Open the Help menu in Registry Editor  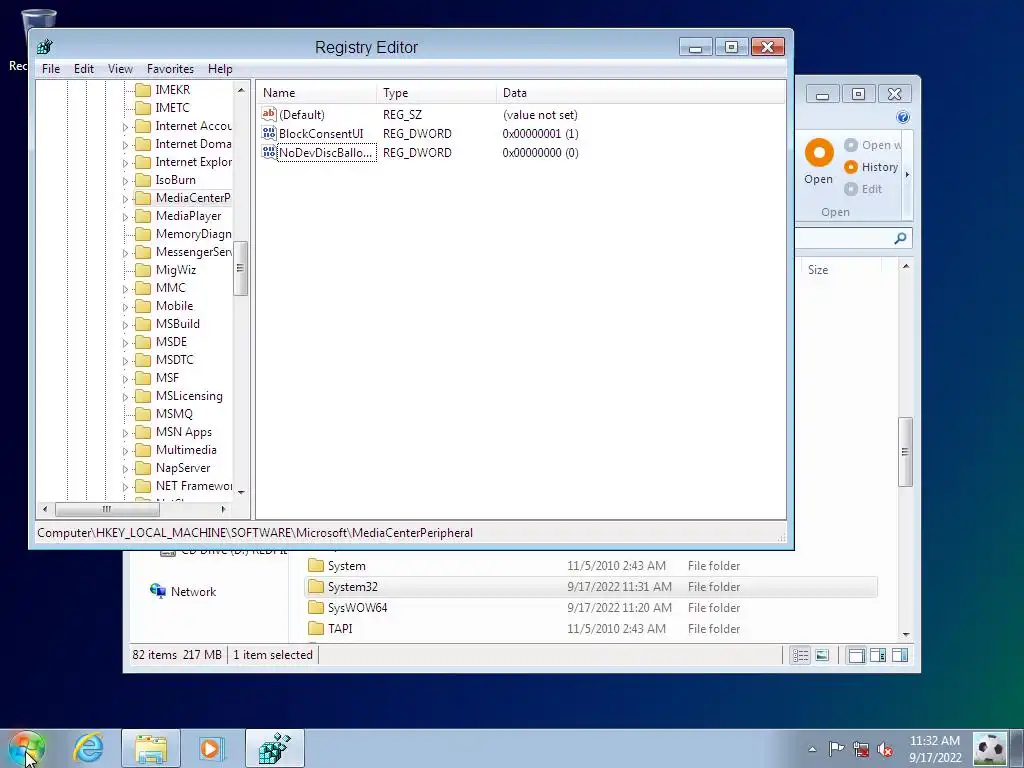pos(220,69)
